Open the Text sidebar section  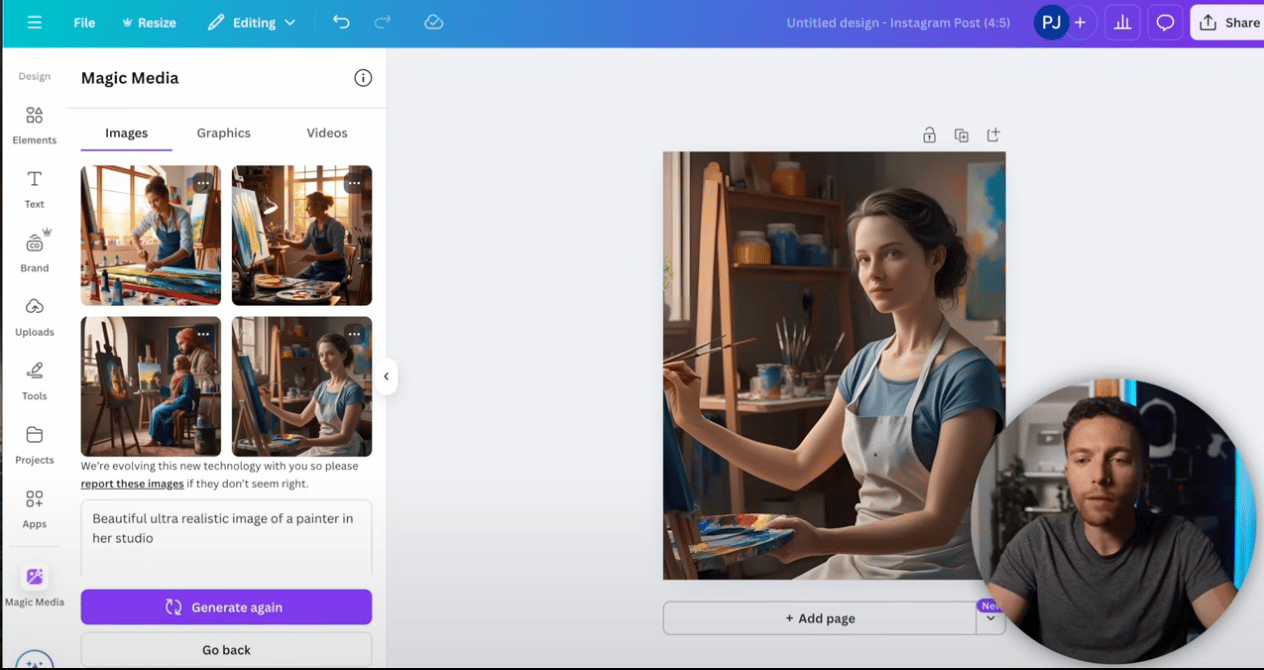[34, 189]
